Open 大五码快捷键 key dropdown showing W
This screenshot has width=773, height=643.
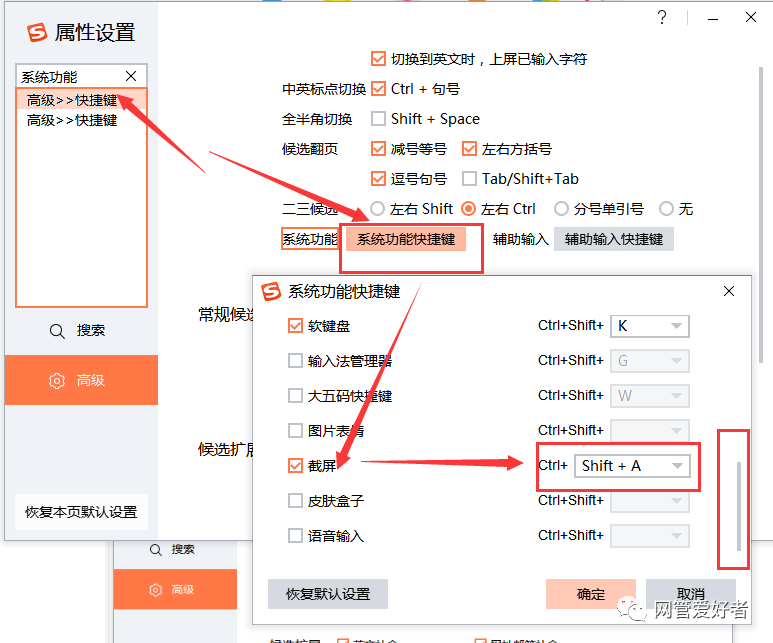[650, 395]
